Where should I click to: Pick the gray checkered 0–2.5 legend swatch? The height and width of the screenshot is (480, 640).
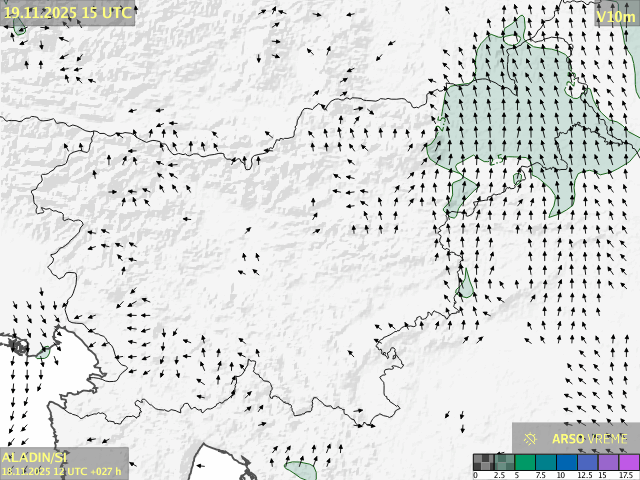(x=484, y=461)
